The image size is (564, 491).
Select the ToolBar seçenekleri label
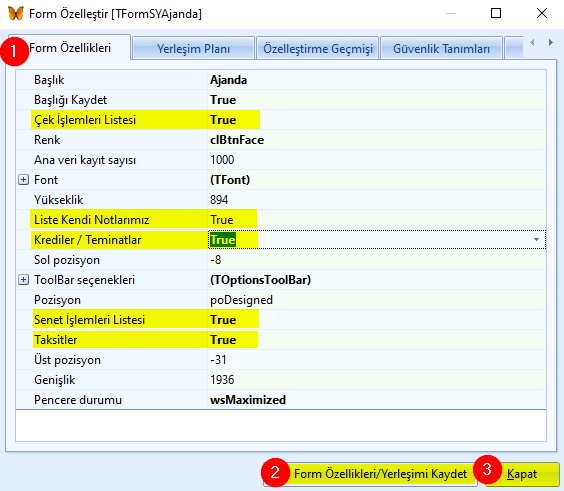[84, 279]
